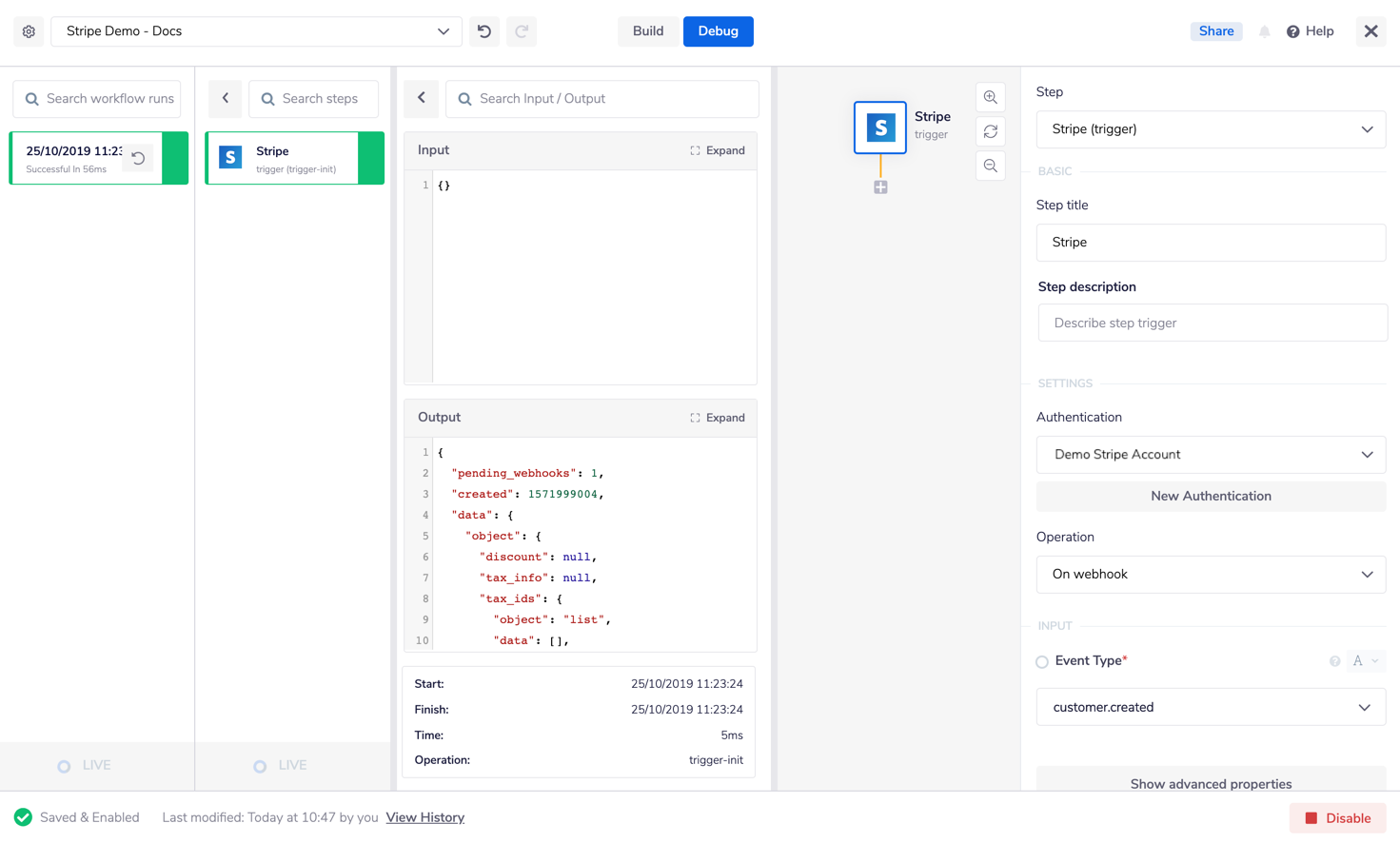Click the zoom out magnifier icon
The height and width of the screenshot is (843, 1400).
991,167
